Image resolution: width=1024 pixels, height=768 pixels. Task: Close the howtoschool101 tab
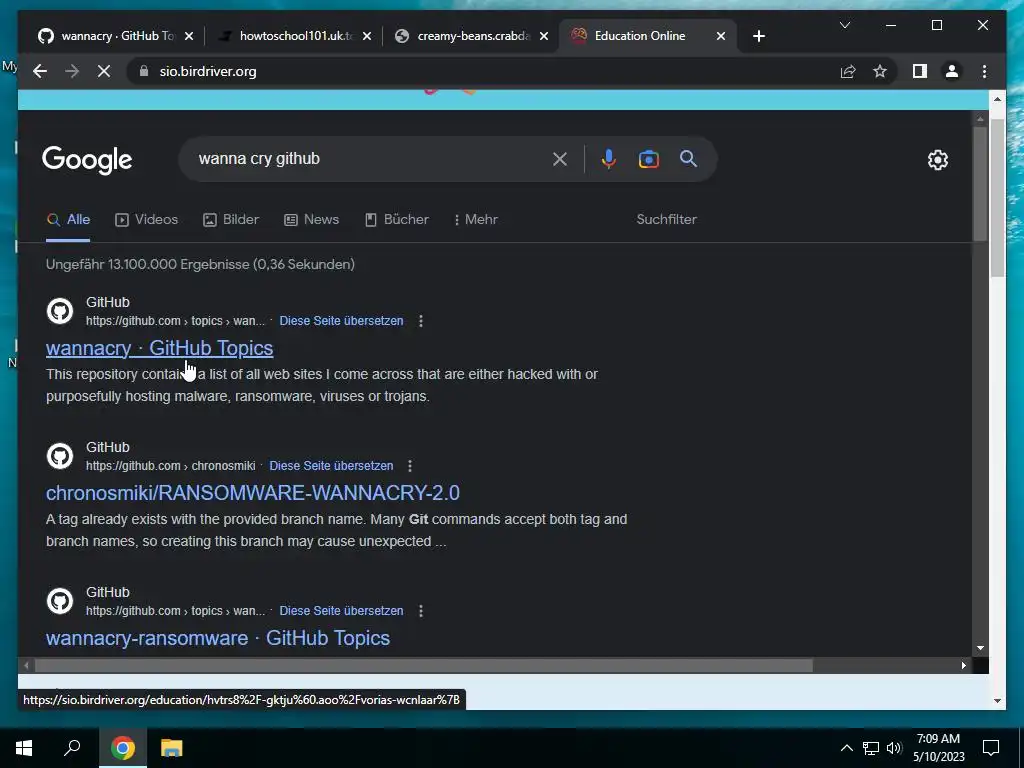[367, 36]
